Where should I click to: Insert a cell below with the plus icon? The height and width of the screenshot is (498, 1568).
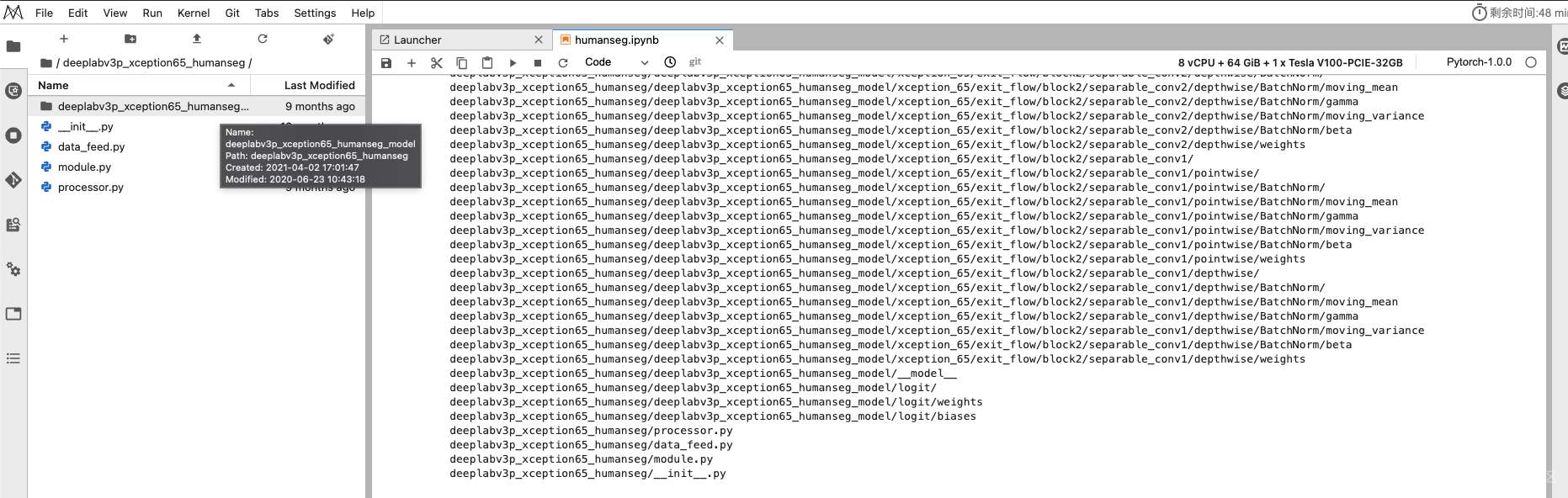[x=412, y=62]
